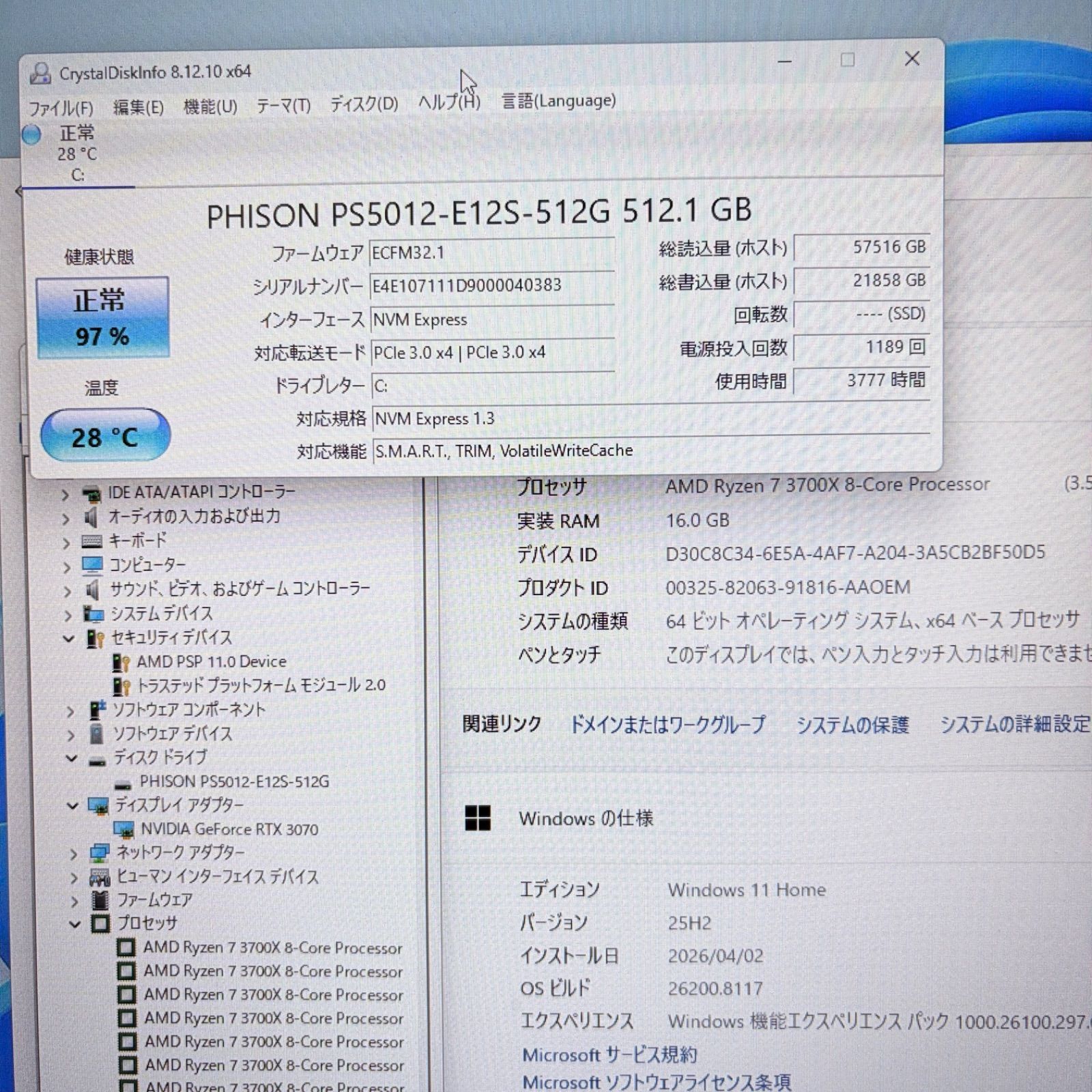
Task: Click the audio input/output speaker icon
Action: (91, 518)
